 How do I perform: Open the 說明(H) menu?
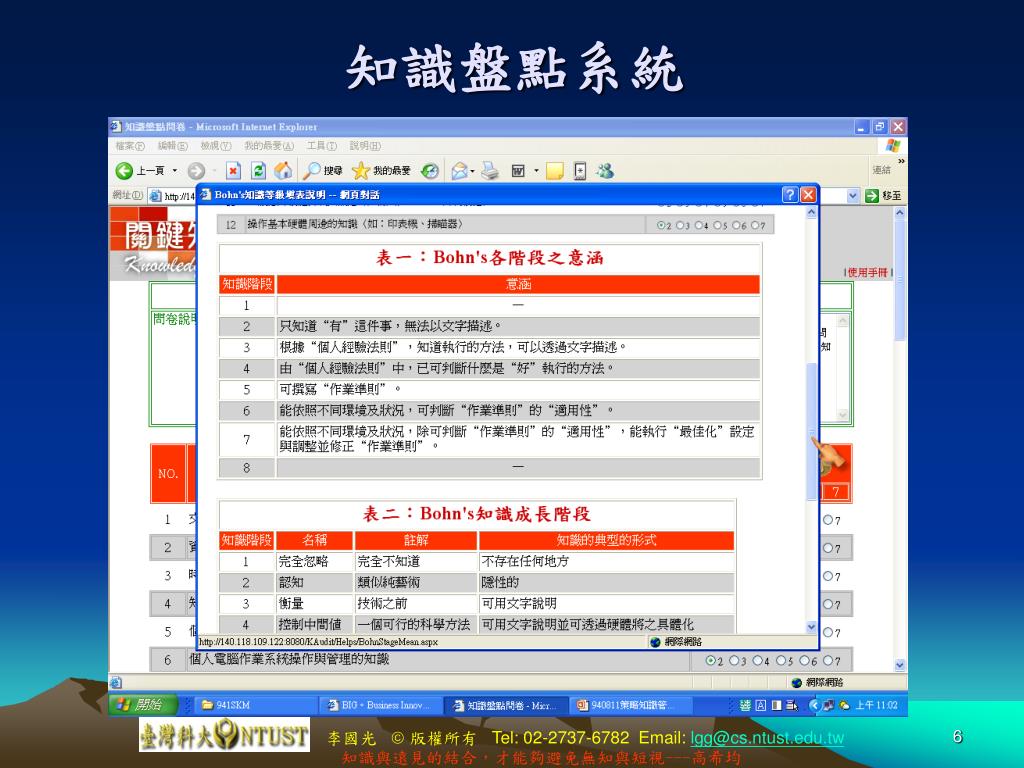364,146
